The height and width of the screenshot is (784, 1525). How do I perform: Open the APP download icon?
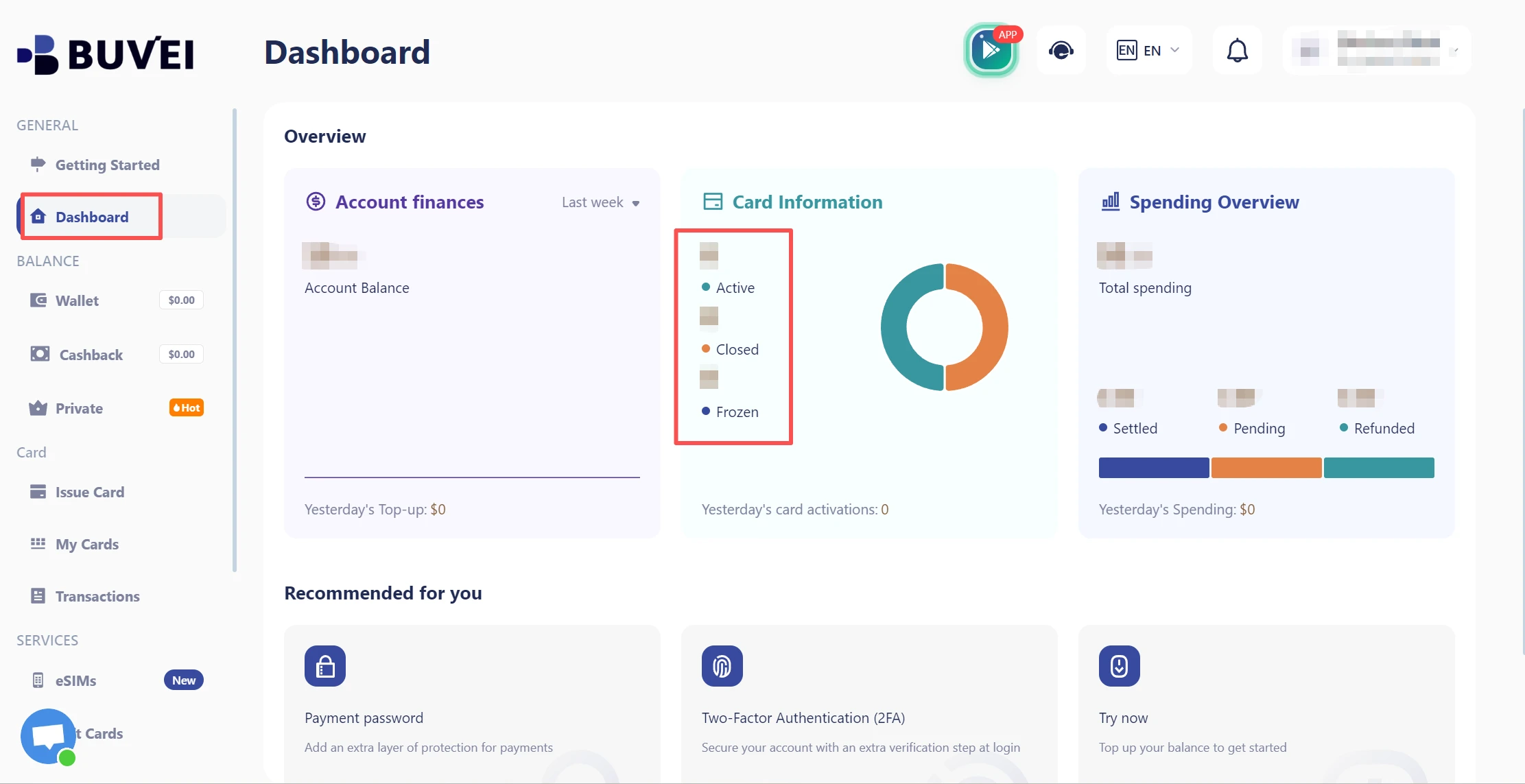pyautogui.click(x=991, y=50)
